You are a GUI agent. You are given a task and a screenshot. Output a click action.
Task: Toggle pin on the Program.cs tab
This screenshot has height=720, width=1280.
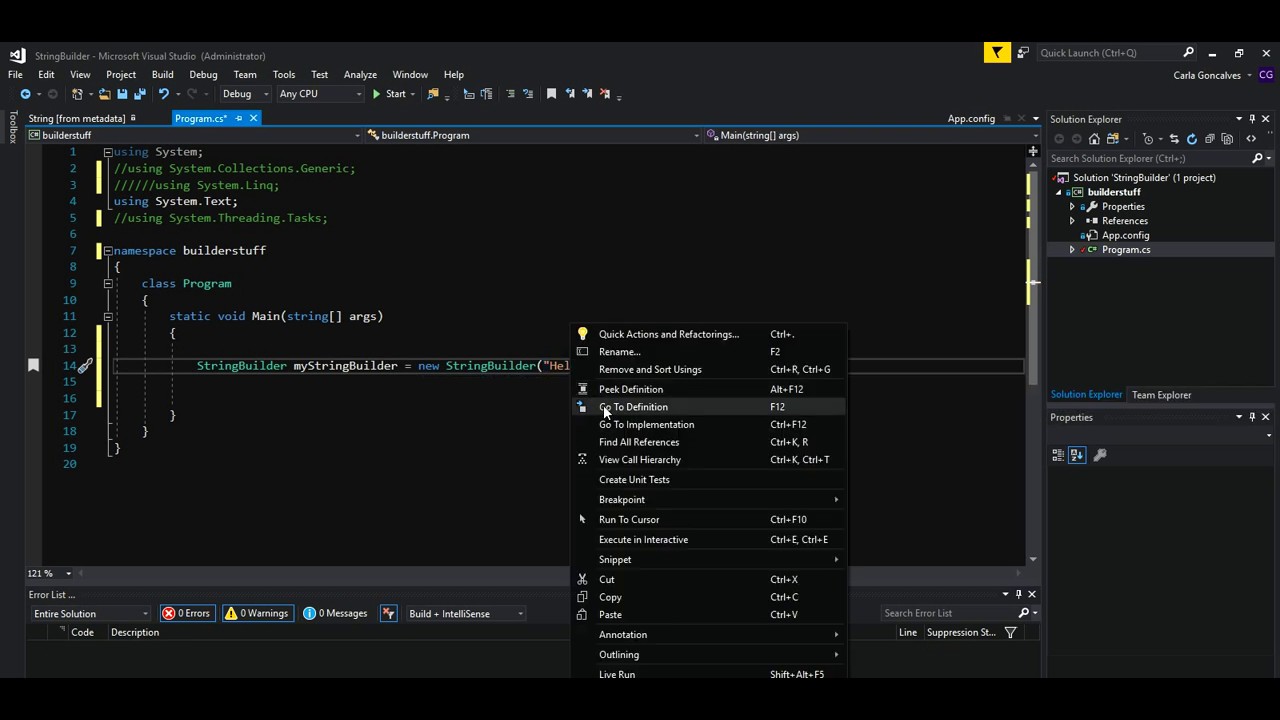(239, 118)
